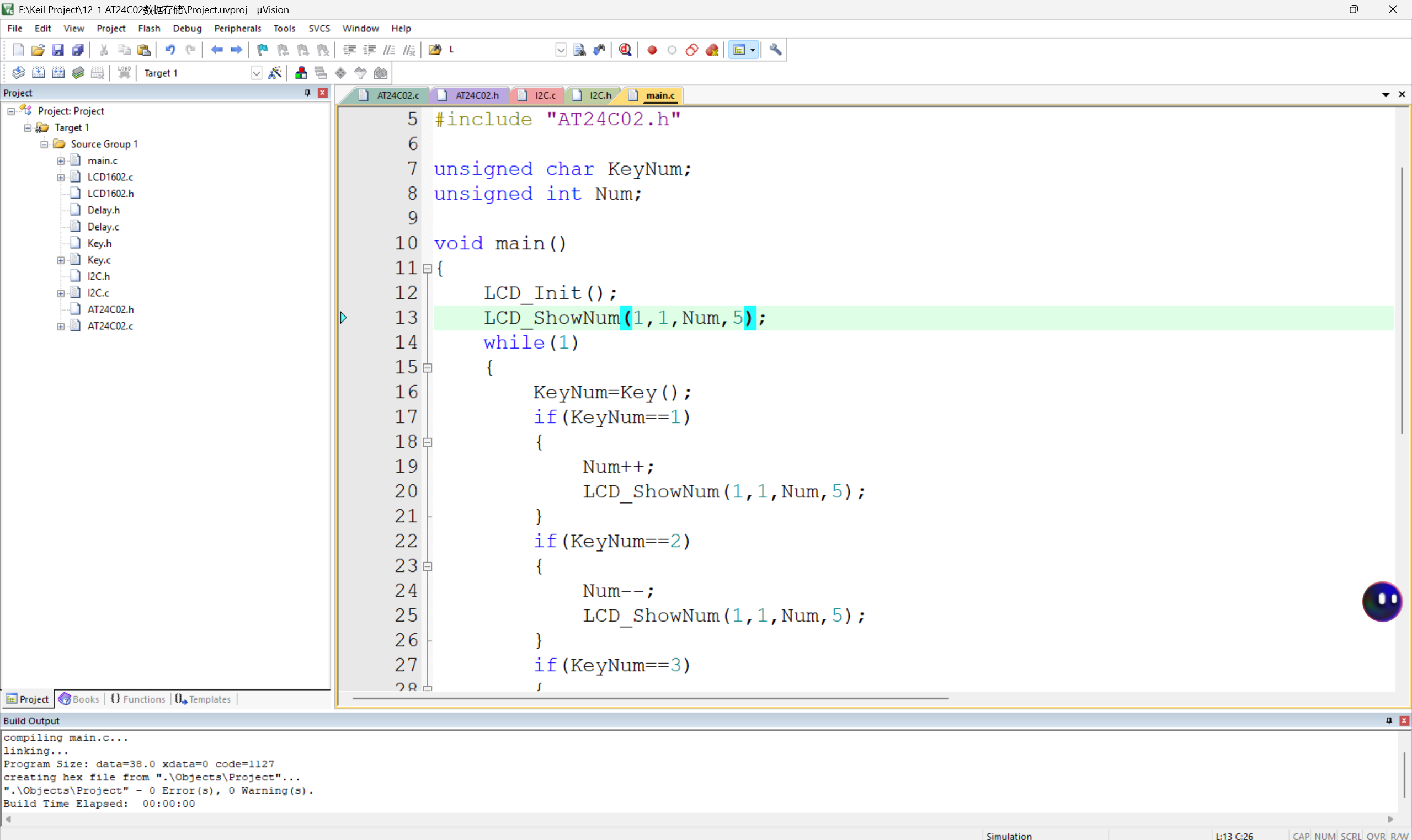This screenshot has width=1412, height=840.
Task: Collapse the code fold at line 11
Action: click(x=428, y=269)
